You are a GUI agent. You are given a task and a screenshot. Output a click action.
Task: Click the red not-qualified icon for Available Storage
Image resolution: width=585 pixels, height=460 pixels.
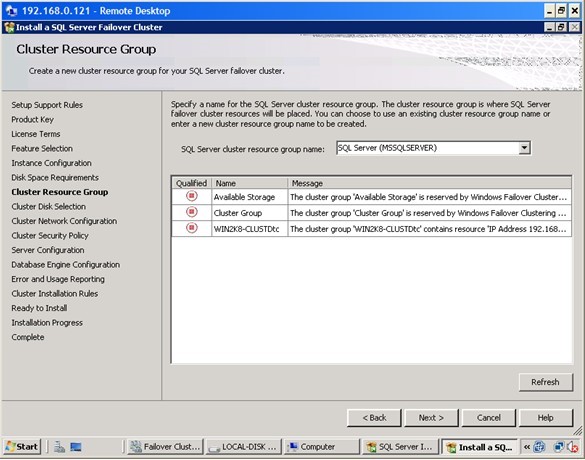(x=192, y=196)
